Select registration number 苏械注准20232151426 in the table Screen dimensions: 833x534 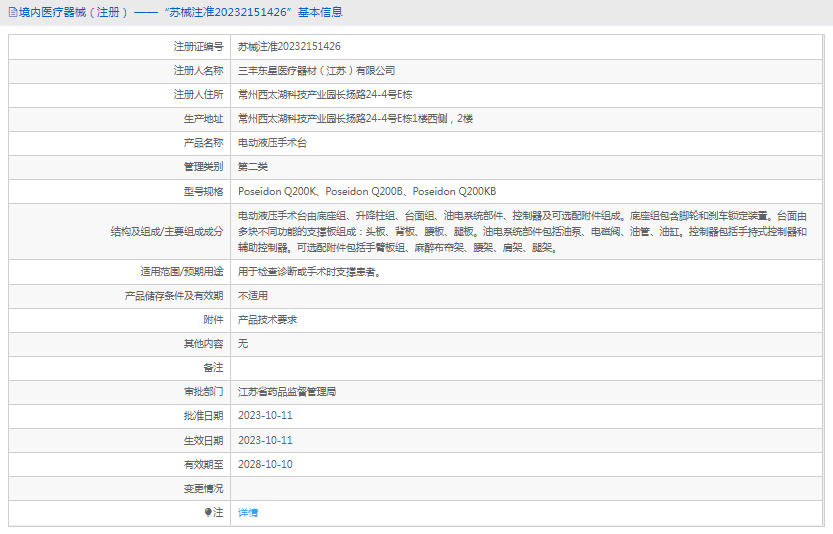pos(289,47)
